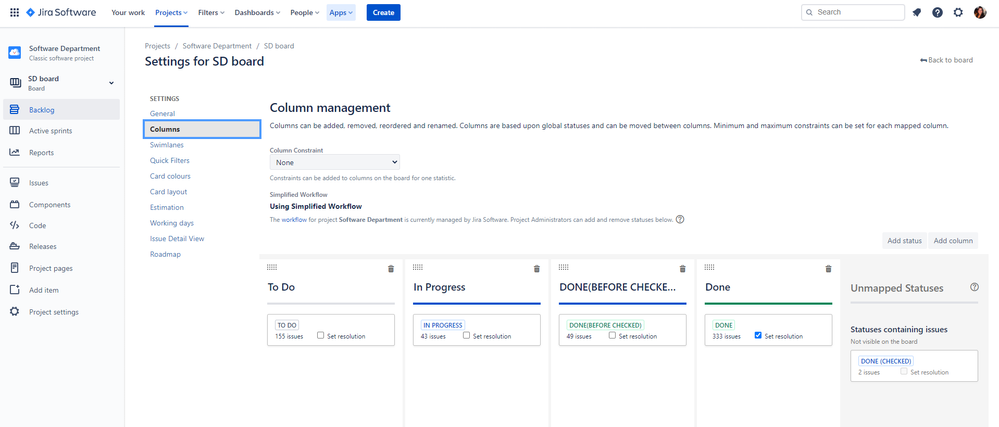
Task: Delete the Done column
Action: click(x=828, y=269)
